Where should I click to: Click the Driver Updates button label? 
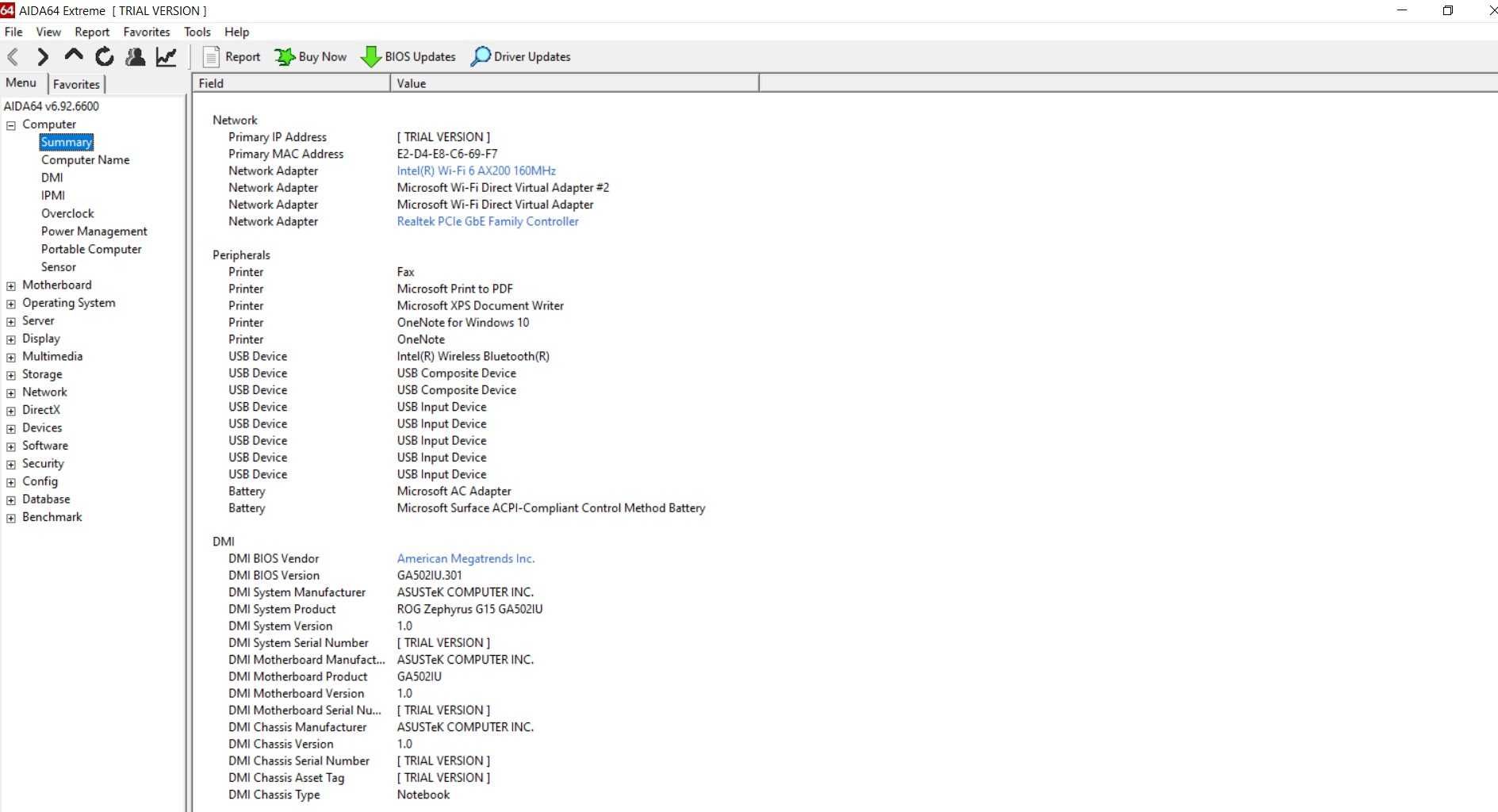532,57
